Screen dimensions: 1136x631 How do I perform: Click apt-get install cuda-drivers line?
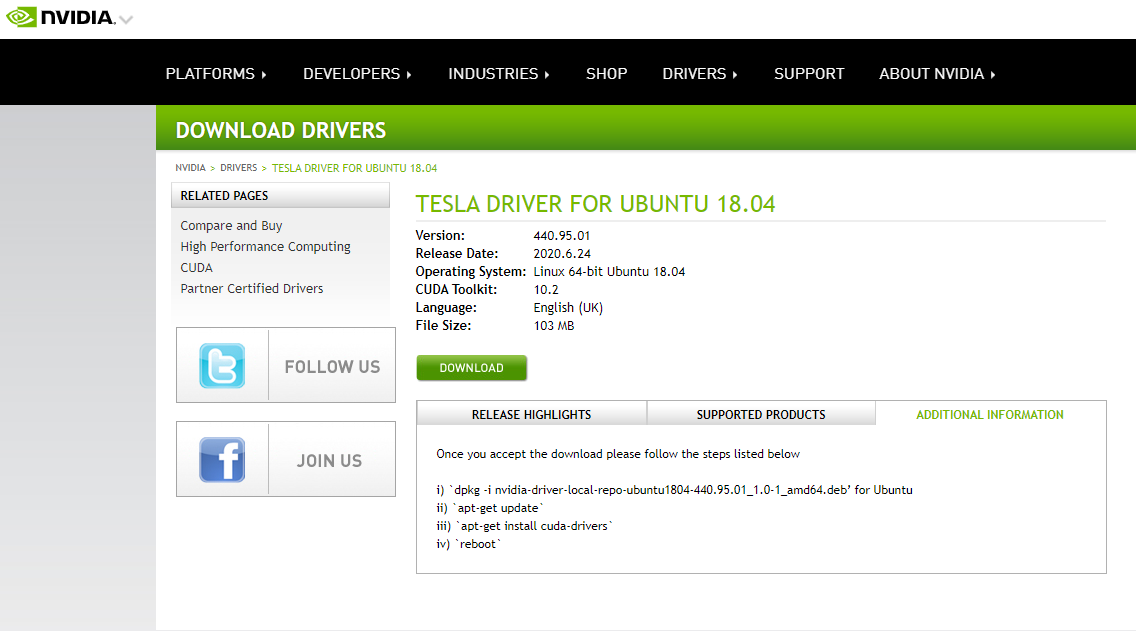point(524,526)
